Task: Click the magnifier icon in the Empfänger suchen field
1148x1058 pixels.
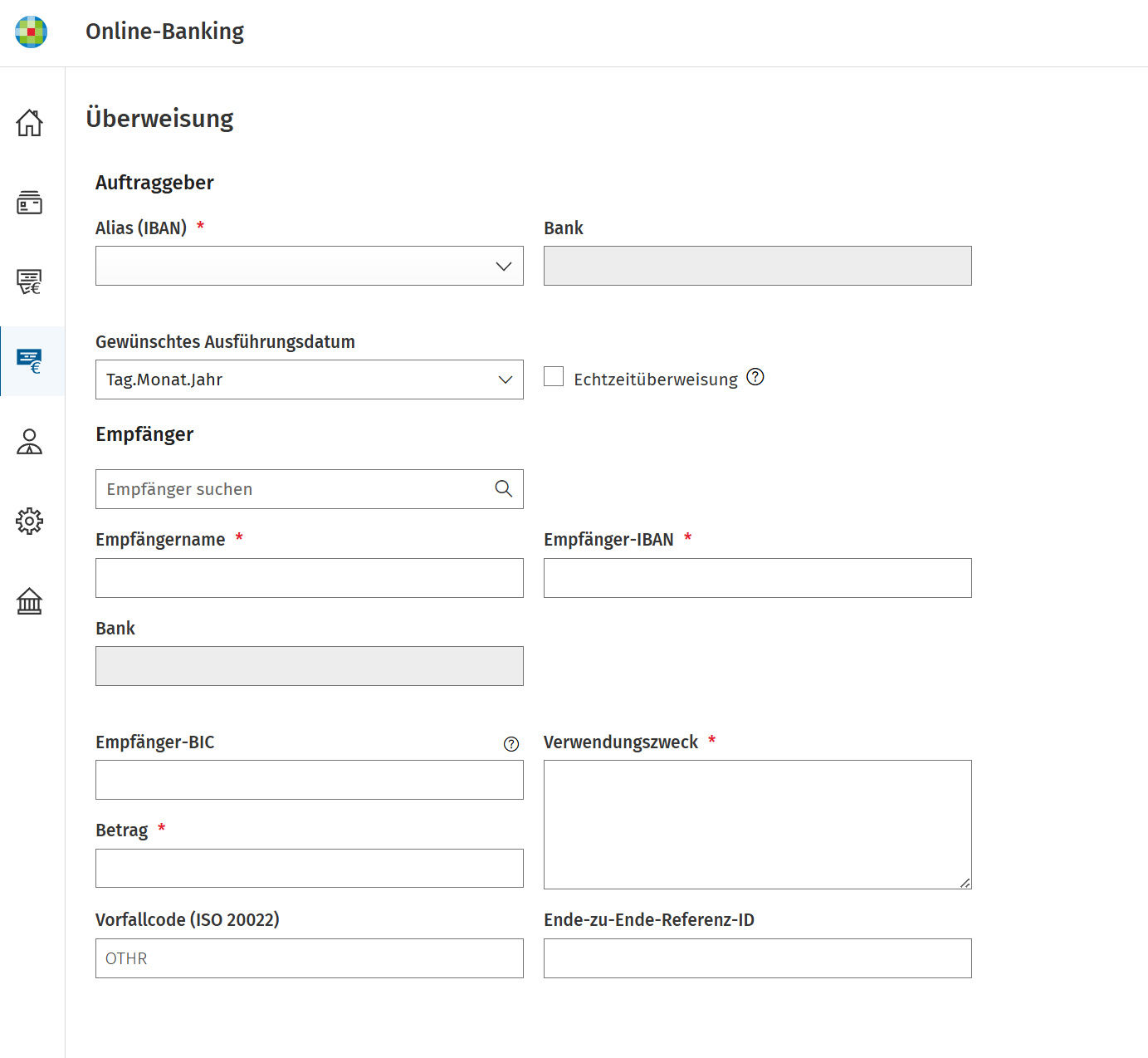Action: (x=503, y=488)
